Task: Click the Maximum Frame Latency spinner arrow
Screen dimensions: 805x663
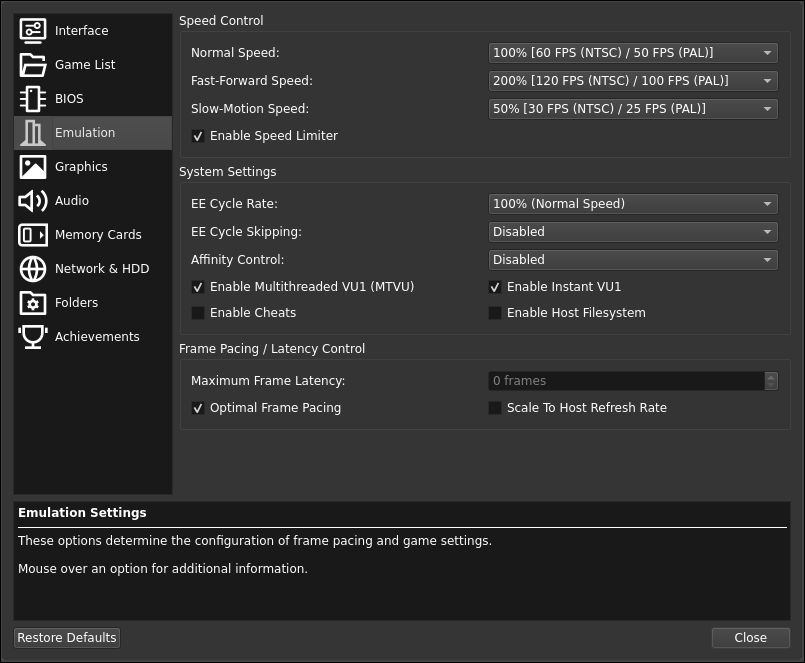Action: point(771,380)
